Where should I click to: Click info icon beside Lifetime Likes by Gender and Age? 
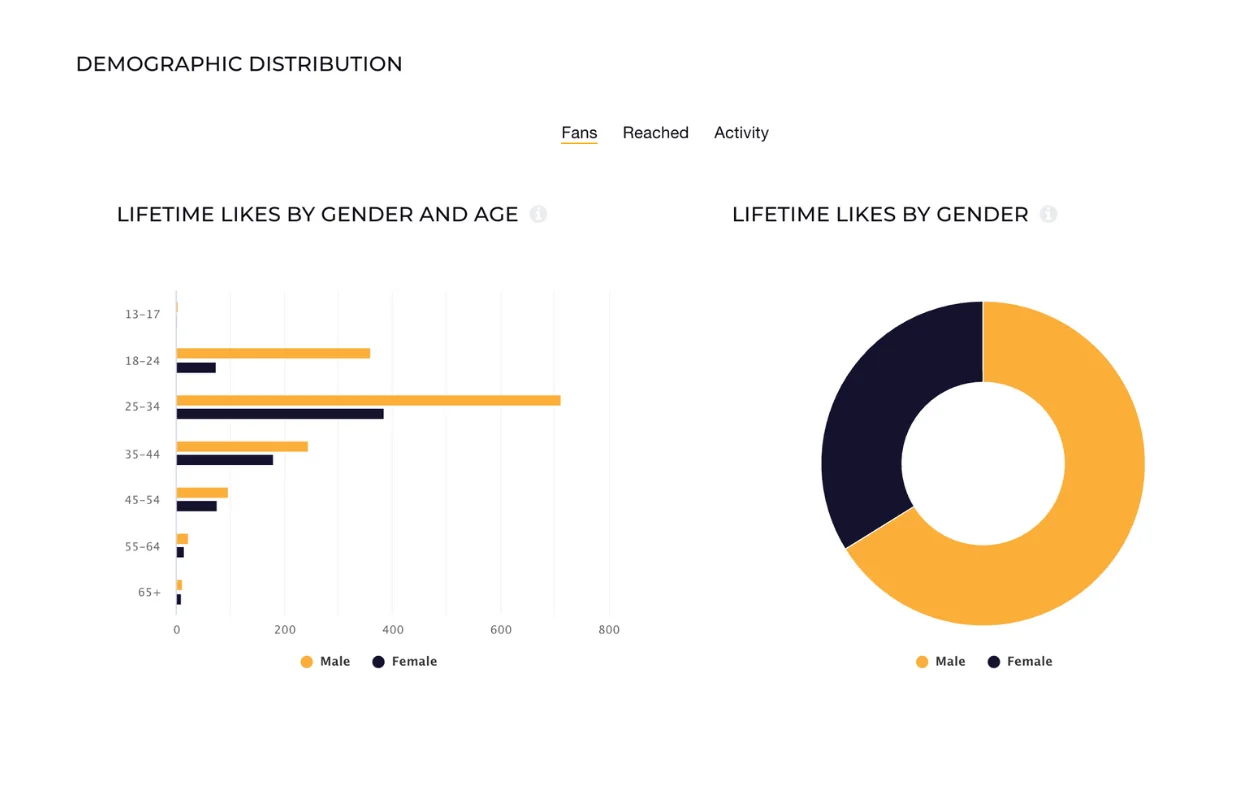[538, 214]
